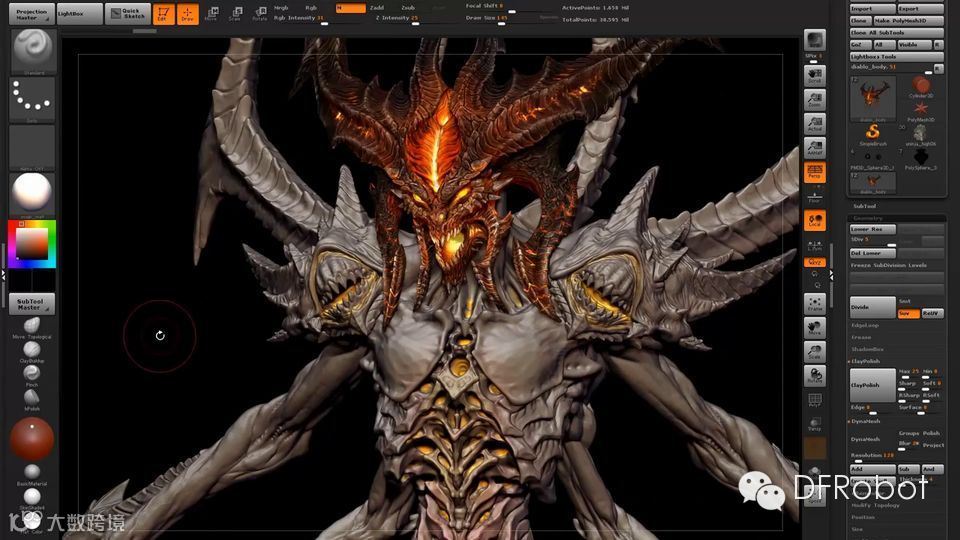This screenshot has width=960, height=540.
Task: Open the LightBox browser
Action: (80, 14)
